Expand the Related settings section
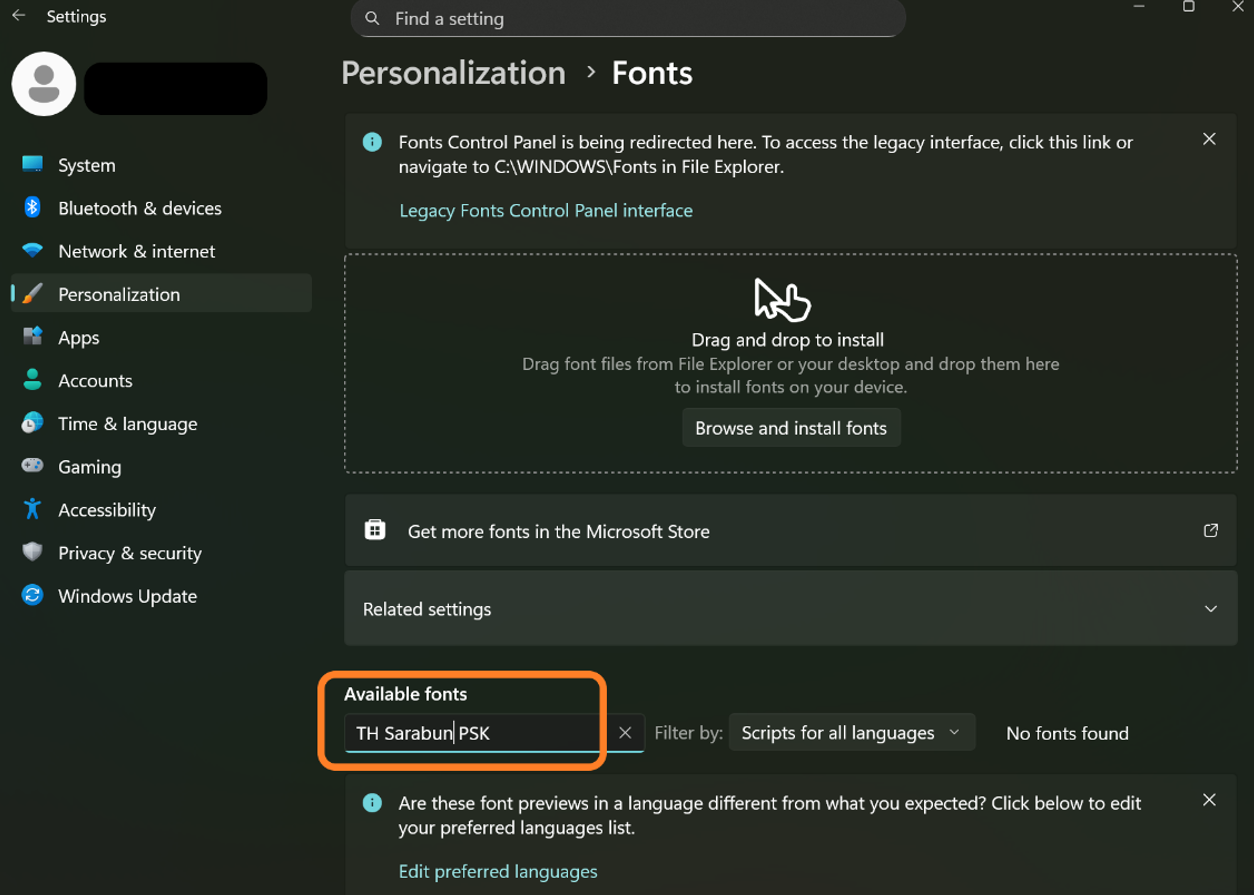 click(1210, 609)
